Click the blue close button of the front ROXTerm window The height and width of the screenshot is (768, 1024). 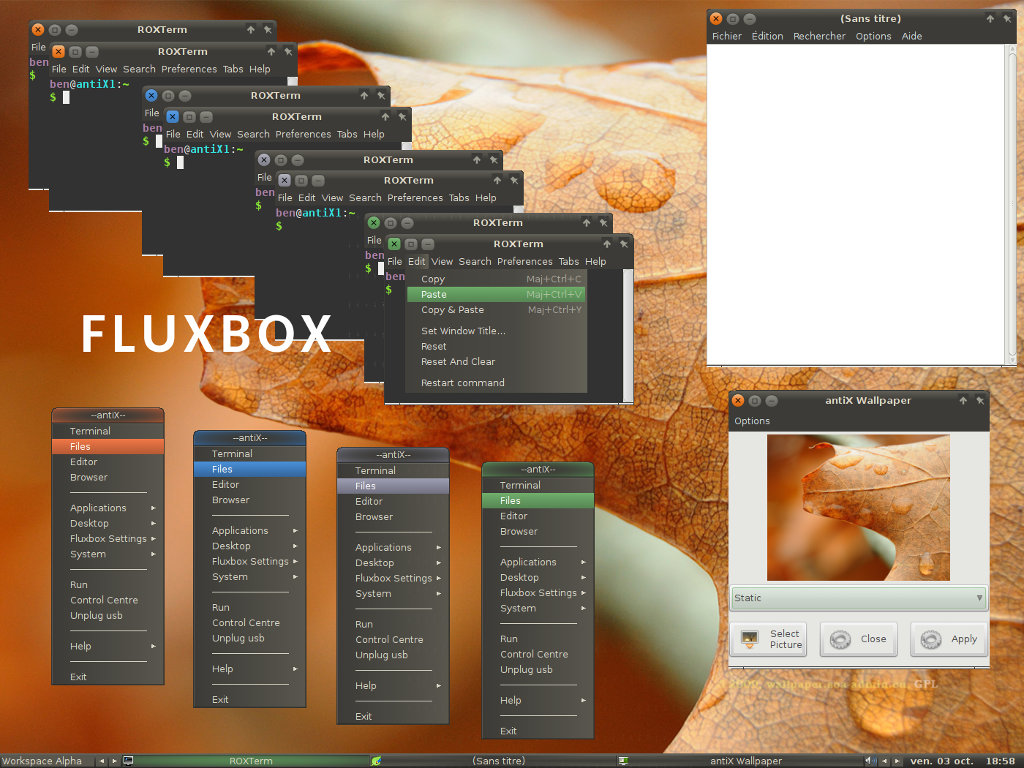click(x=172, y=117)
